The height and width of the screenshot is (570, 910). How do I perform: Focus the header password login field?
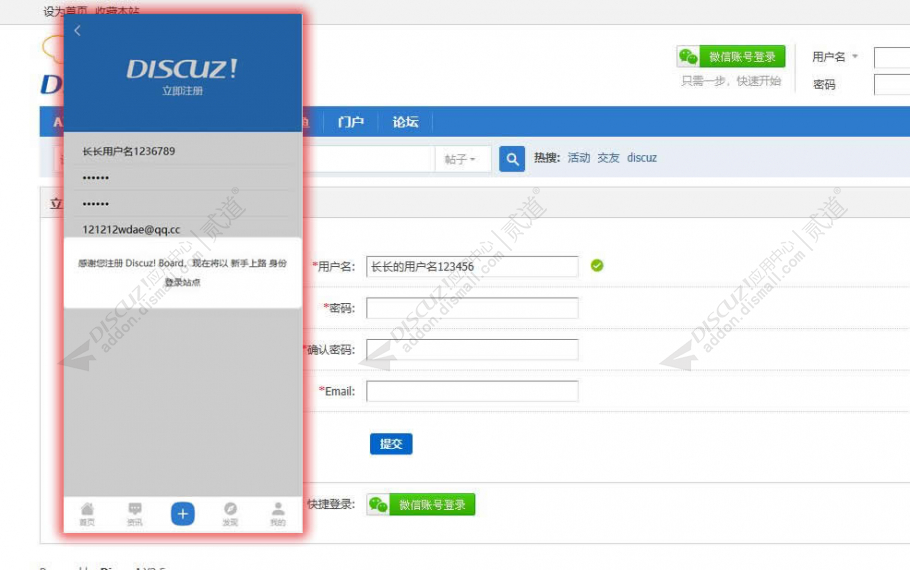(891, 84)
